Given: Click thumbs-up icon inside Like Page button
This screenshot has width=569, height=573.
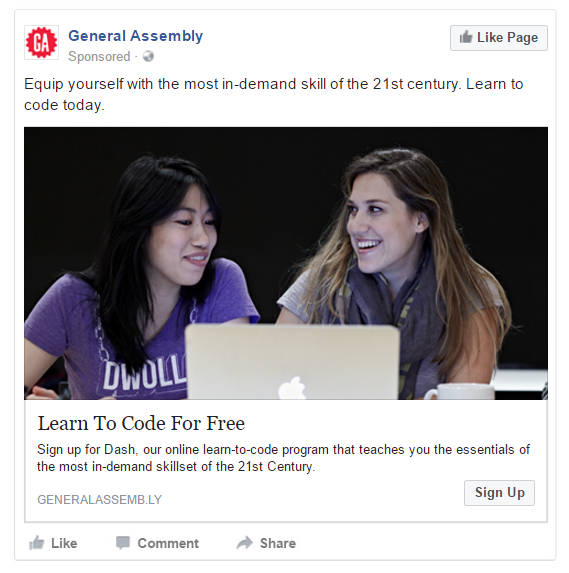Looking at the screenshot, I should pos(466,37).
